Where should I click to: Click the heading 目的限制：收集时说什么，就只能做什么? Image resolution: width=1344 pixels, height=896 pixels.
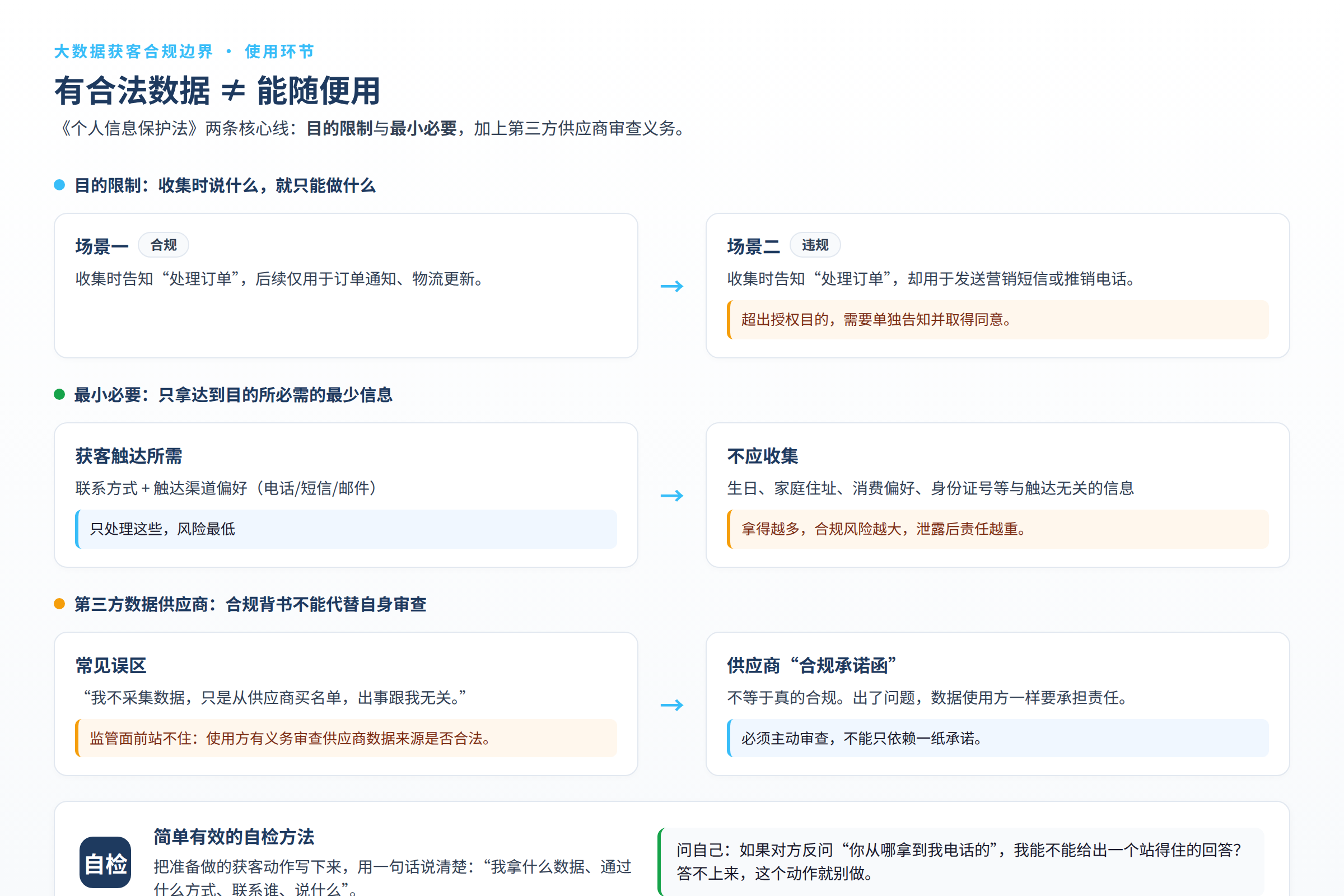click(225, 186)
